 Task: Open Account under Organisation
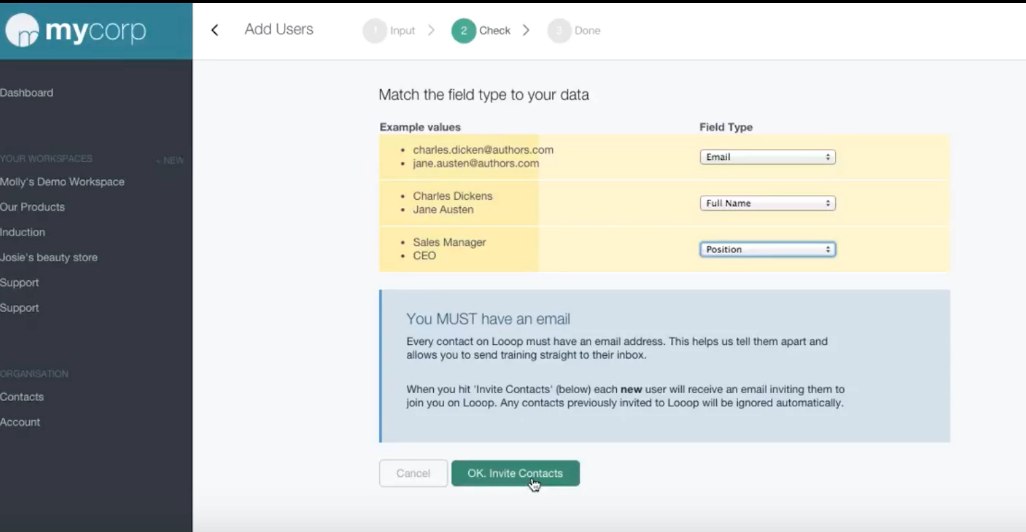tap(20, 422)
